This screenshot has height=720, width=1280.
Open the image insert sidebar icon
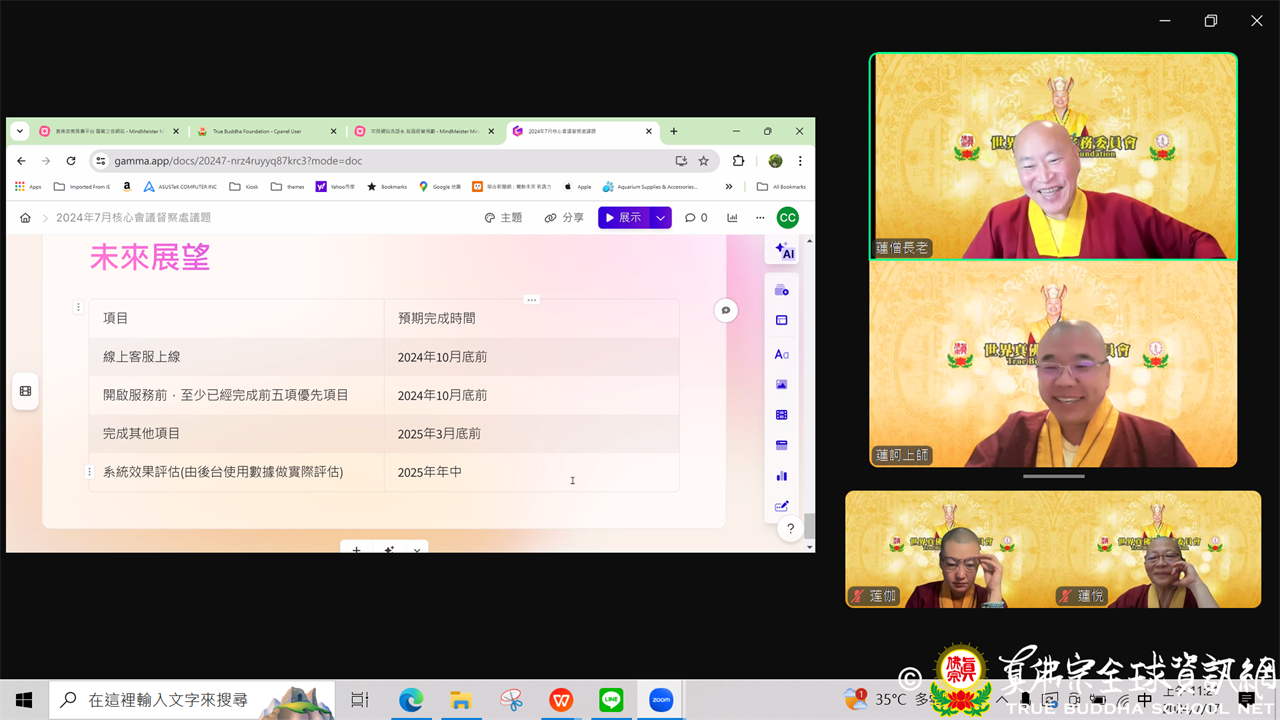782,385
